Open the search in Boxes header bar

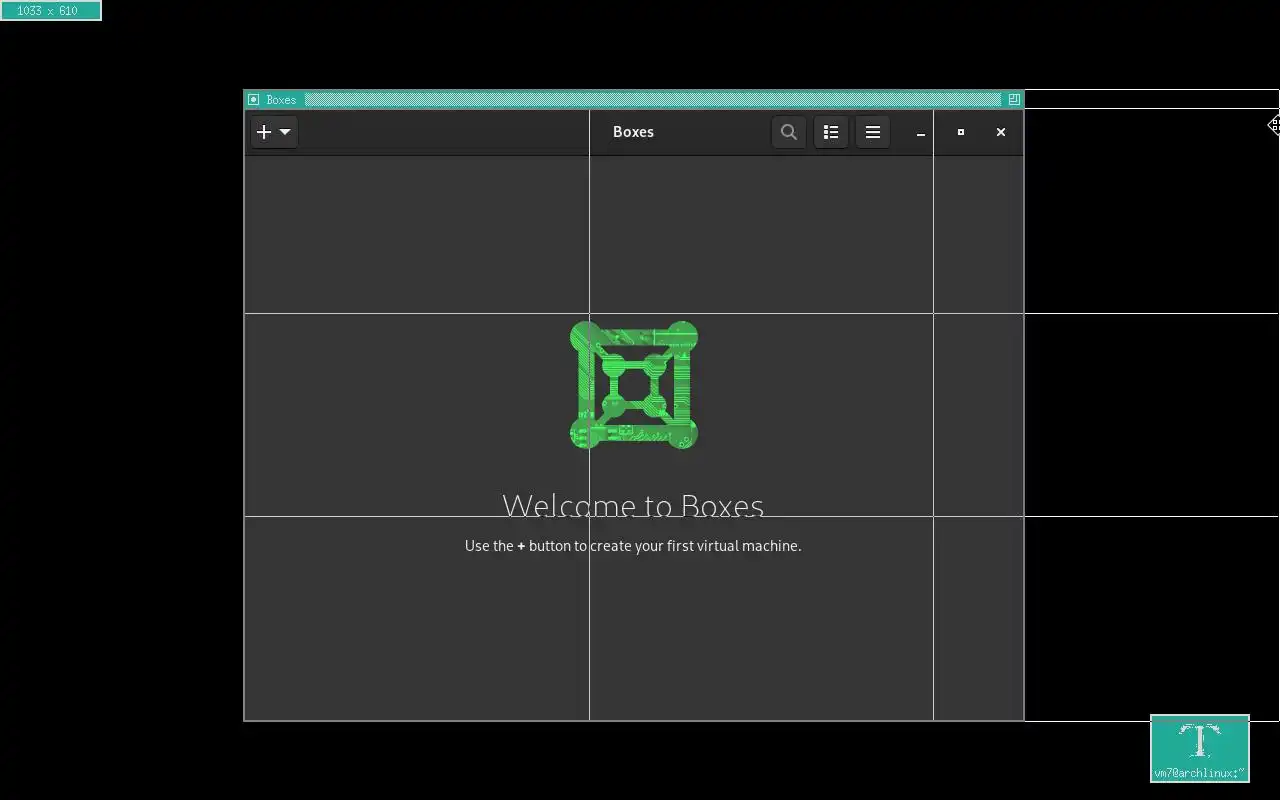pyautogui.click(x=788, y=132)
